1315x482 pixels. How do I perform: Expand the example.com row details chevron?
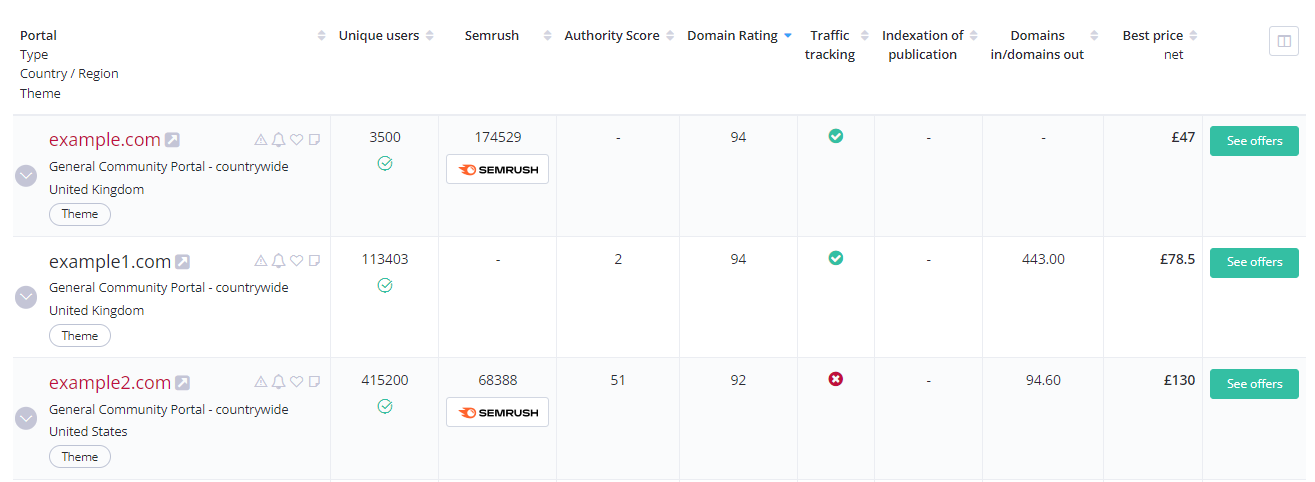point(27,176)
